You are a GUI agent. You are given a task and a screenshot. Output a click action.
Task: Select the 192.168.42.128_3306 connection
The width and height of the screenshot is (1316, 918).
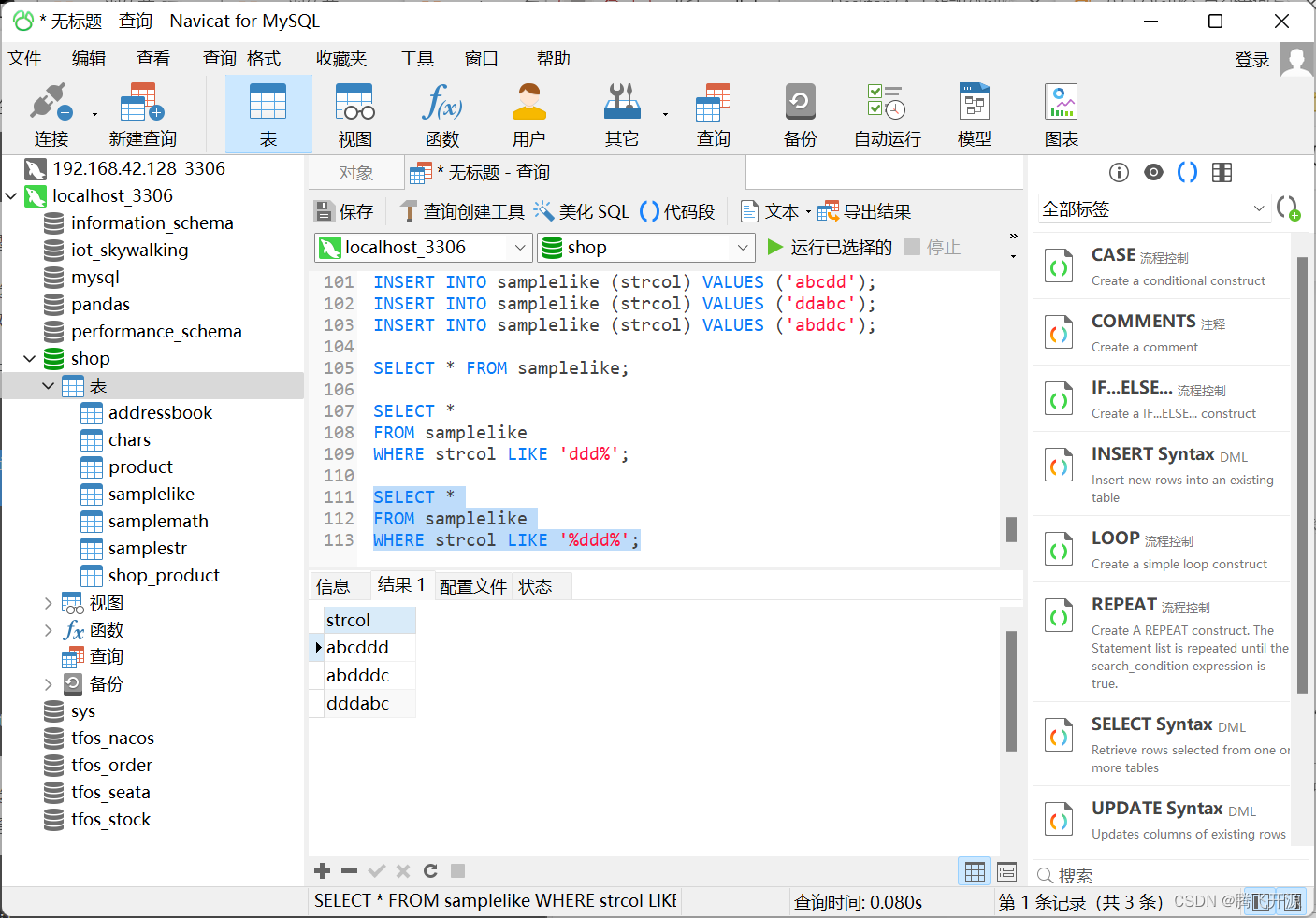[x=138, y=168]
